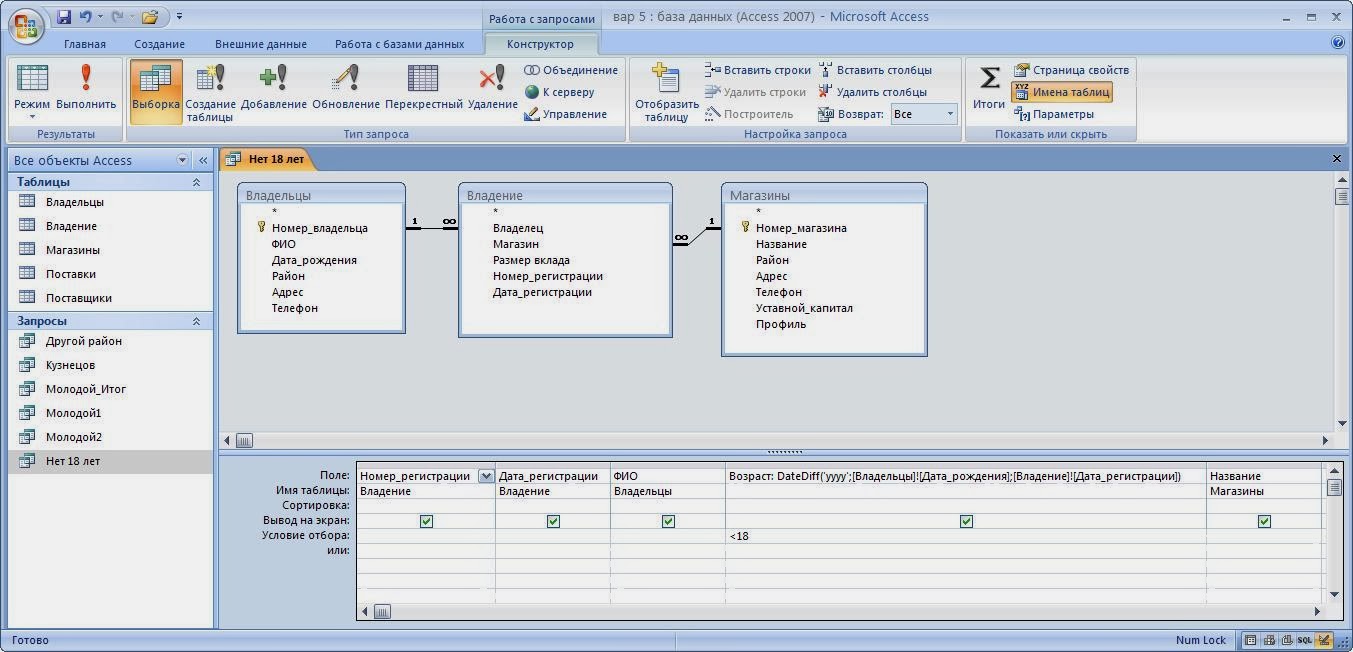1353x652 pixels.
Task: Click Управление data-definition query
Action: click(x=566, y=114)
